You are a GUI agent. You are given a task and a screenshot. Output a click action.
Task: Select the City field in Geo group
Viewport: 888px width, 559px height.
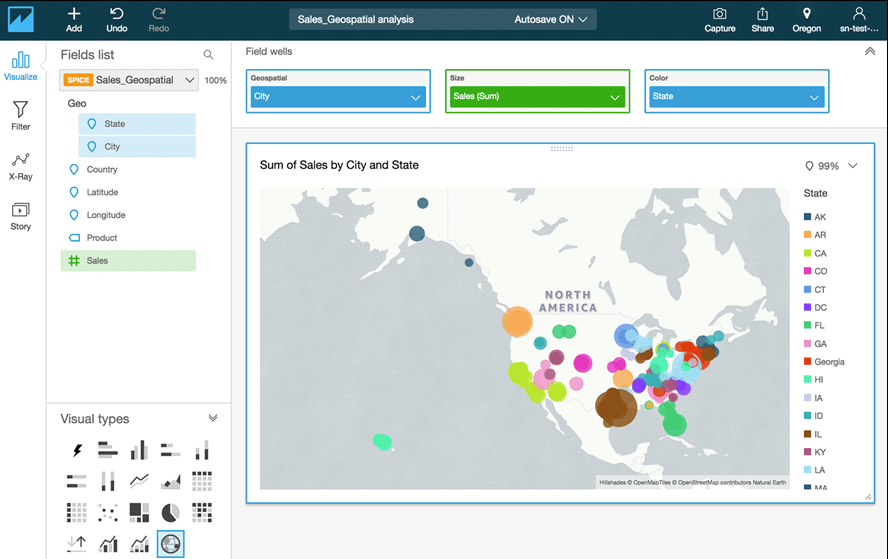pos(137,147)
